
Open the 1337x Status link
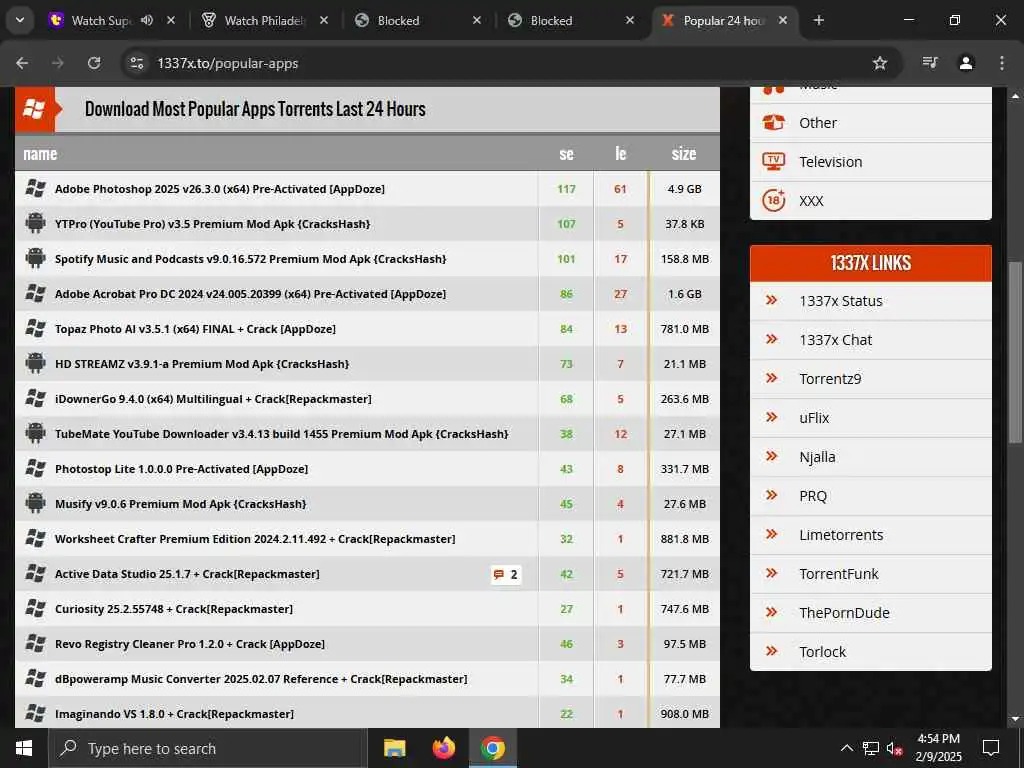tap(840, 301)
